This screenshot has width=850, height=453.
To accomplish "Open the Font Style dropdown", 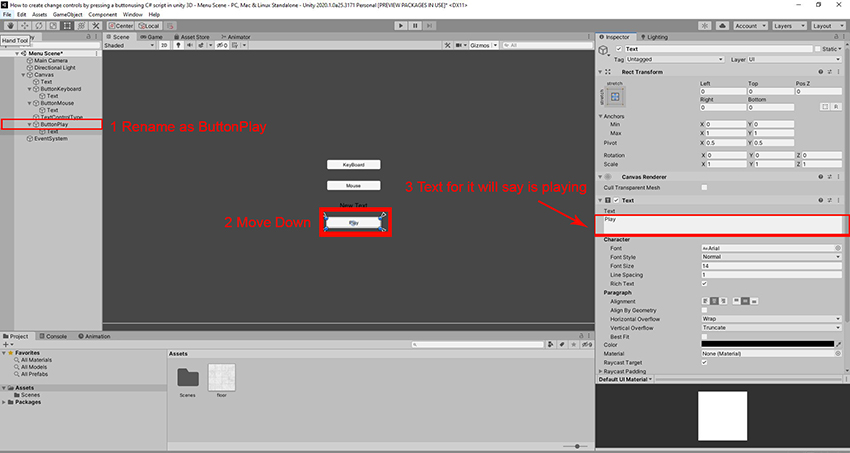I will tap(771, 257).
